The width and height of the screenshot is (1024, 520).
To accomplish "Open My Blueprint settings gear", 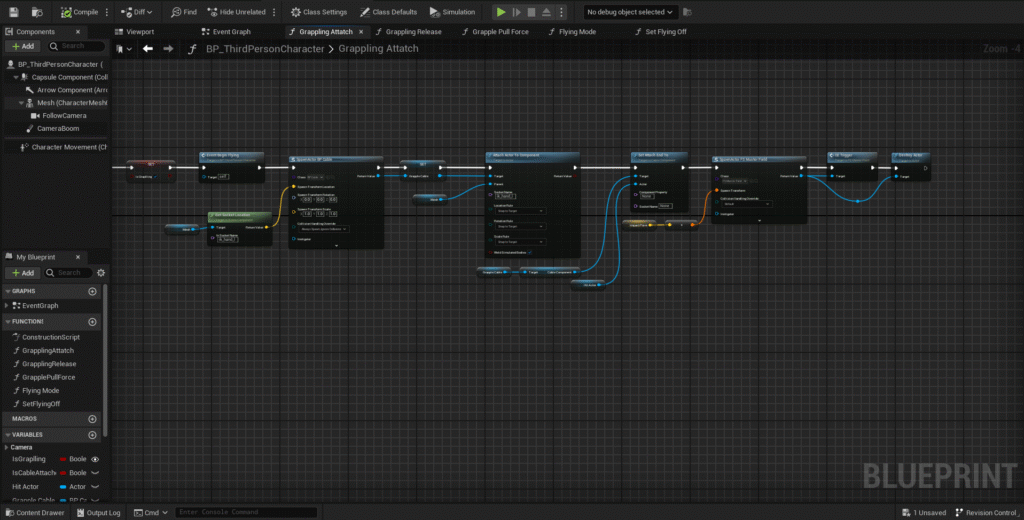I will tap(101, 272).
